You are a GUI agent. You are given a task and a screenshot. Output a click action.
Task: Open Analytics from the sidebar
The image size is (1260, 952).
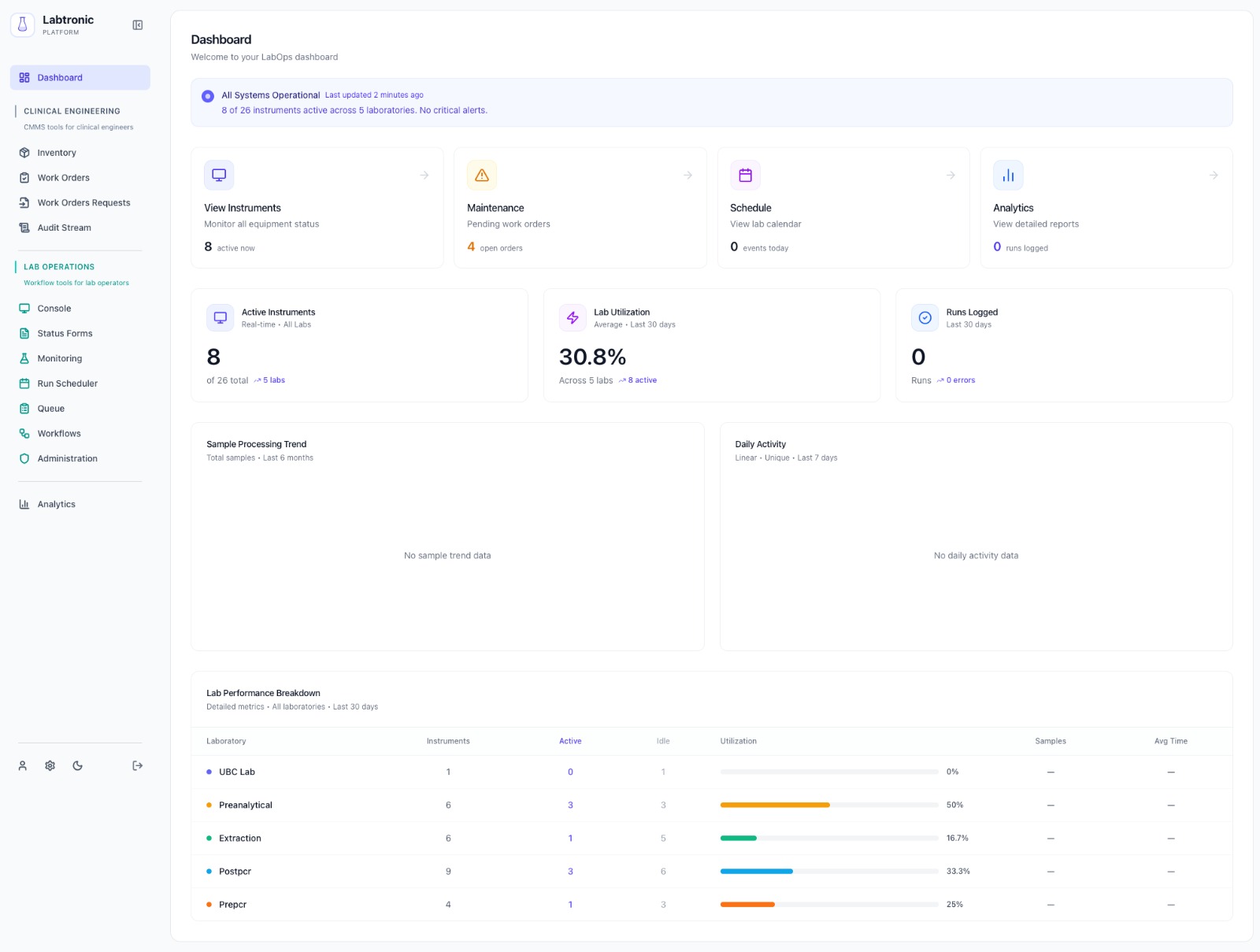point(57,504)
